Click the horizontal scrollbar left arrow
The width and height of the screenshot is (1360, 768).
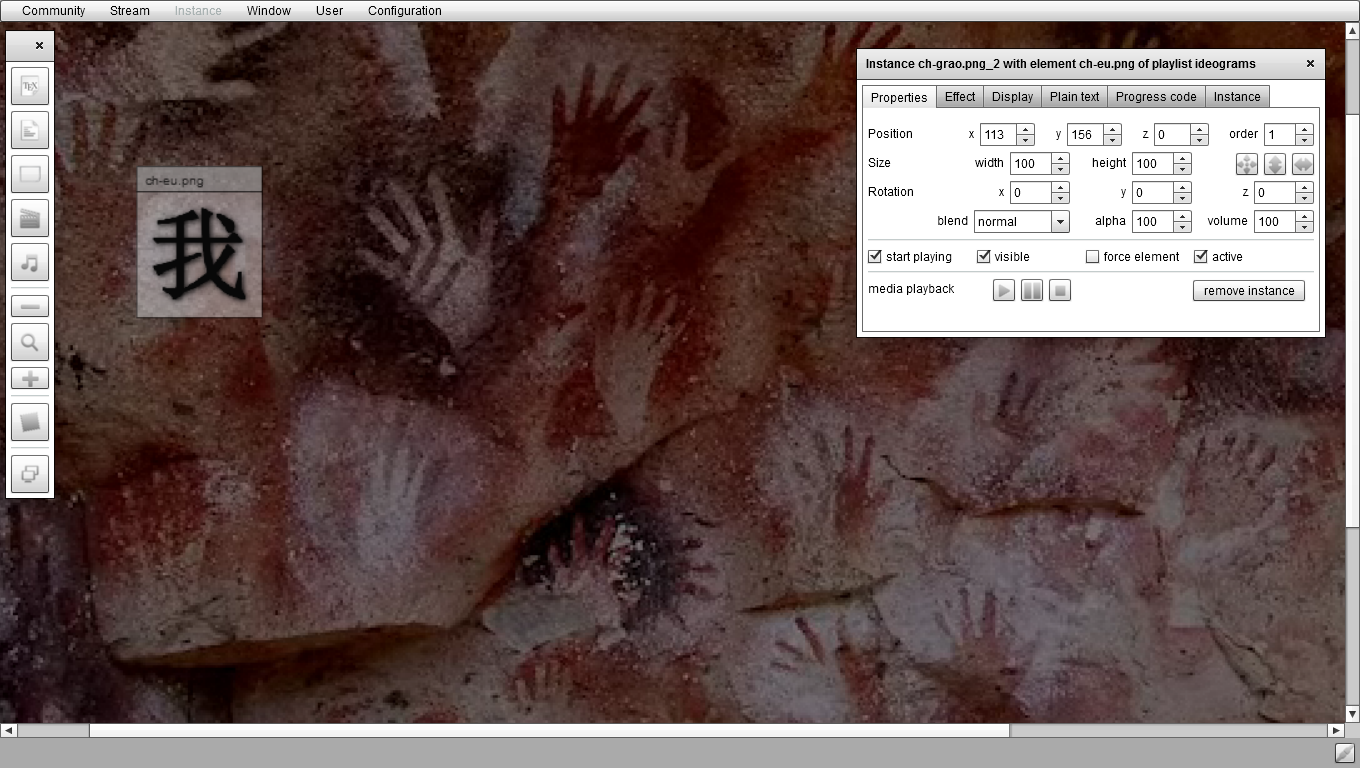click(x=8, y=731)
